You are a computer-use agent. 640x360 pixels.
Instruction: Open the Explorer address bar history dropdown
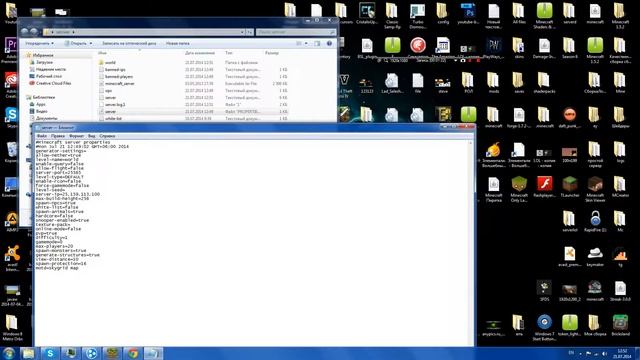point(242,32)
